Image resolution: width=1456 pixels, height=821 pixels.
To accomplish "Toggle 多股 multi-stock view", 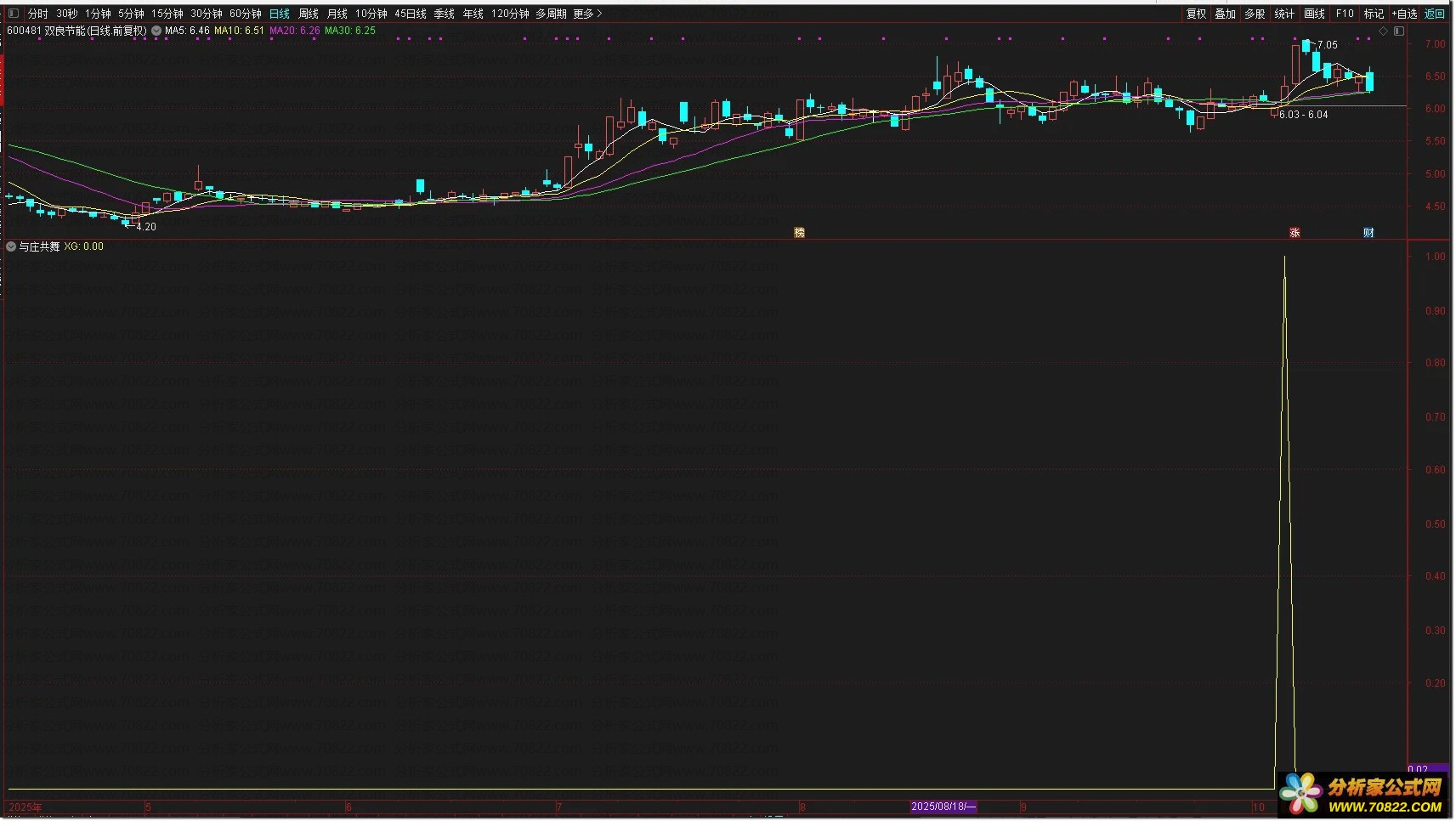I will click(1255, 14).
